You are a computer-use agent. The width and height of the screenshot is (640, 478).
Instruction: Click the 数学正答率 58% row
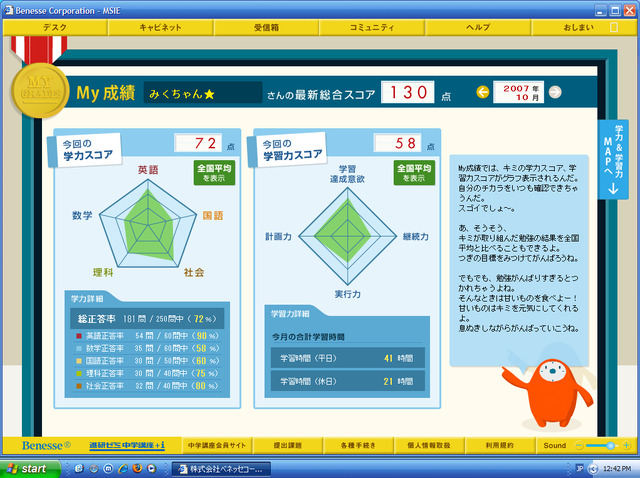tap(148, 348)
